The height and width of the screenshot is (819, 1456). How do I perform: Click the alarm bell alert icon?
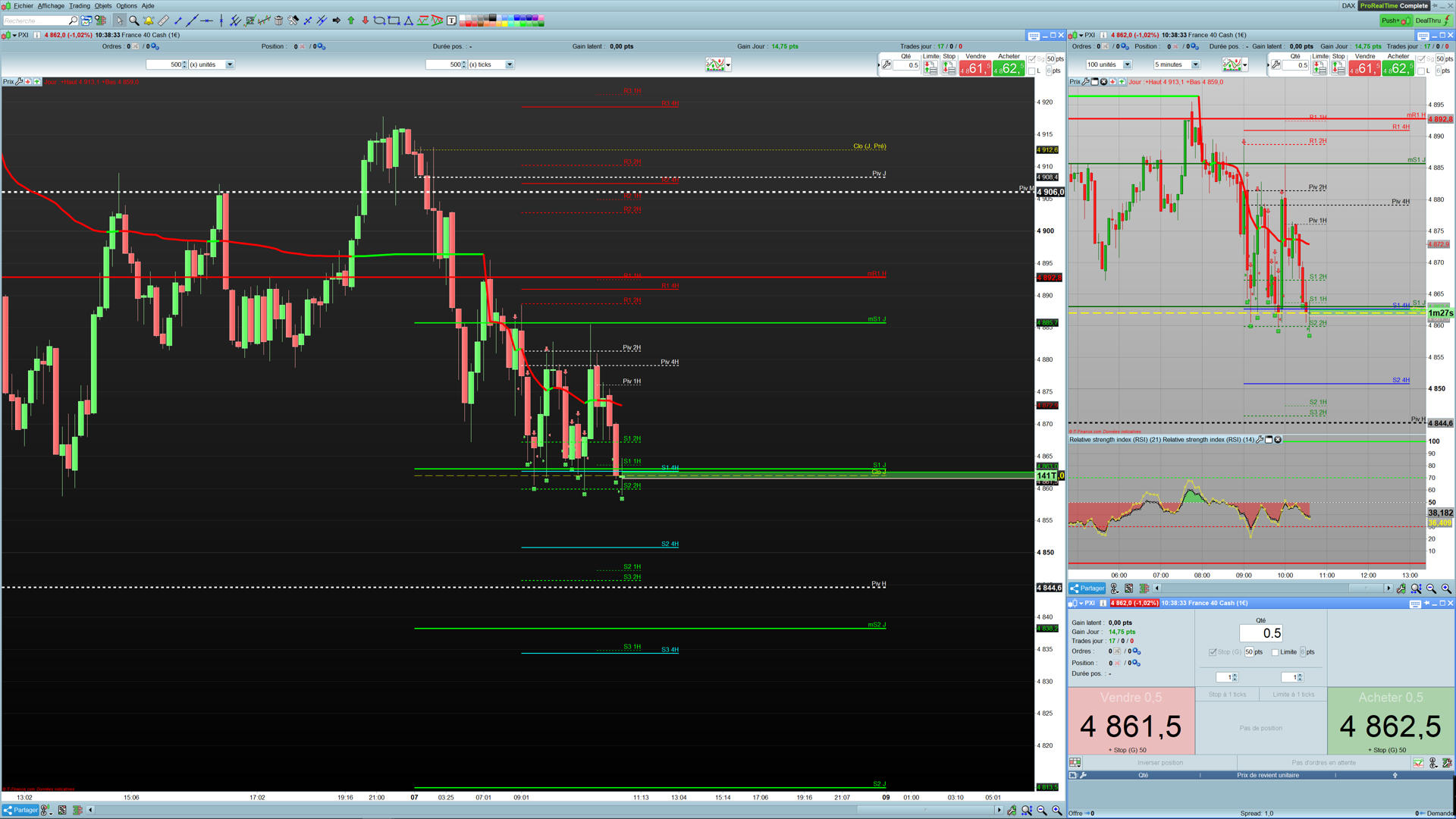(149, 20)
